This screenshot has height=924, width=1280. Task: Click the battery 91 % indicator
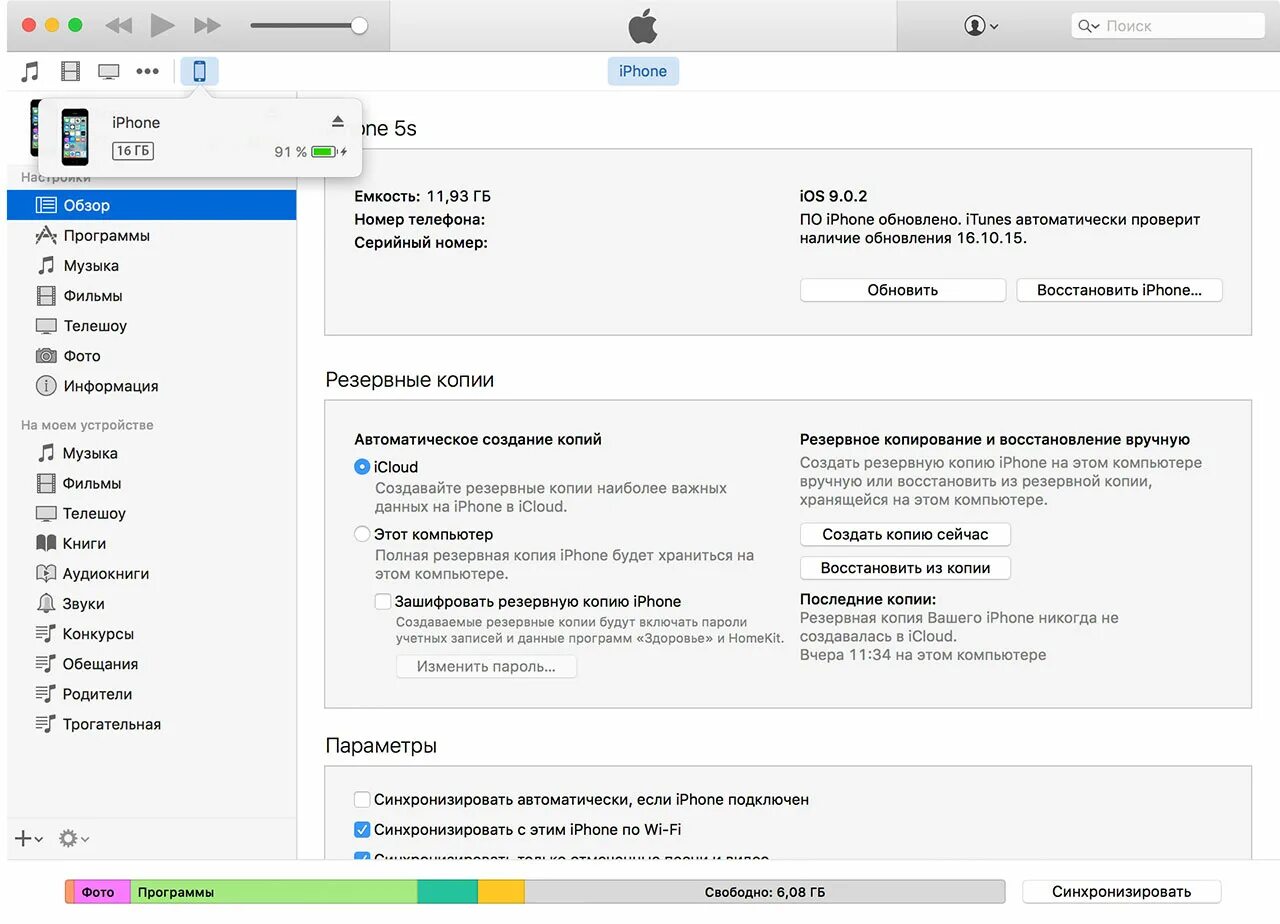[310, 152]
